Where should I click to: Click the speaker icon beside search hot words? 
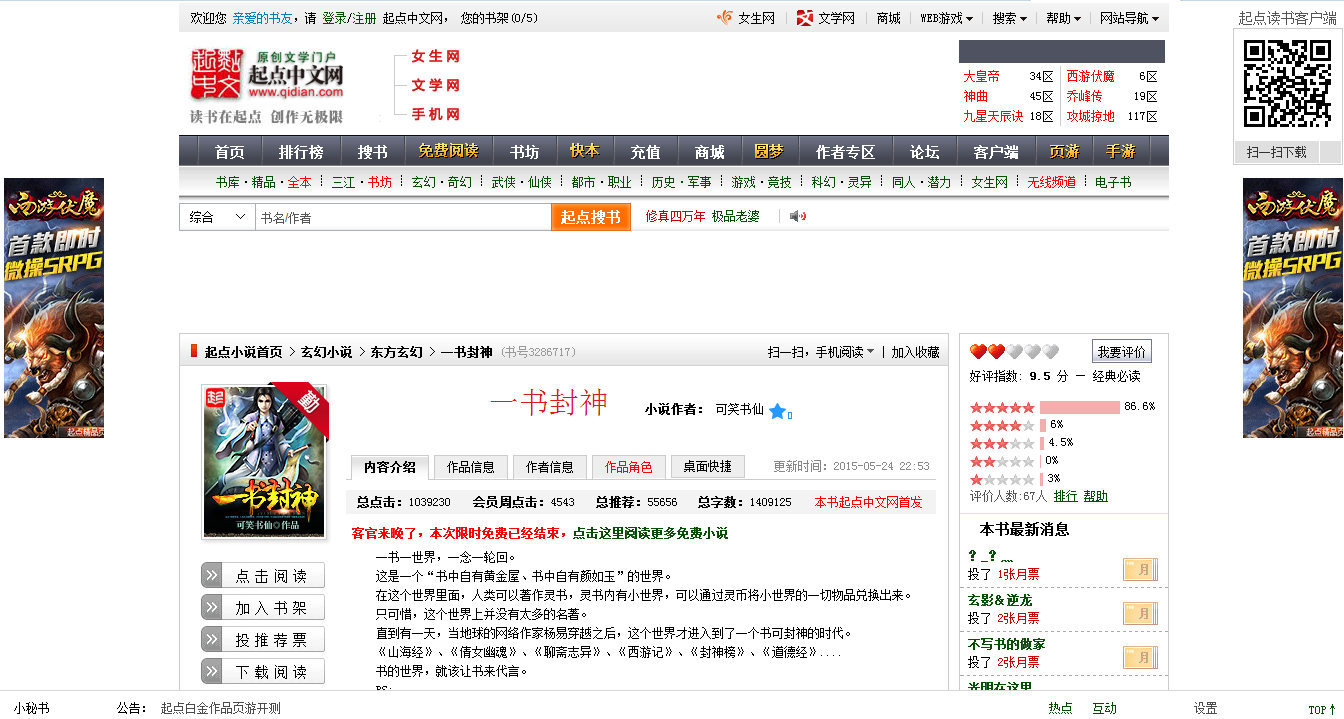click(797, 216)
